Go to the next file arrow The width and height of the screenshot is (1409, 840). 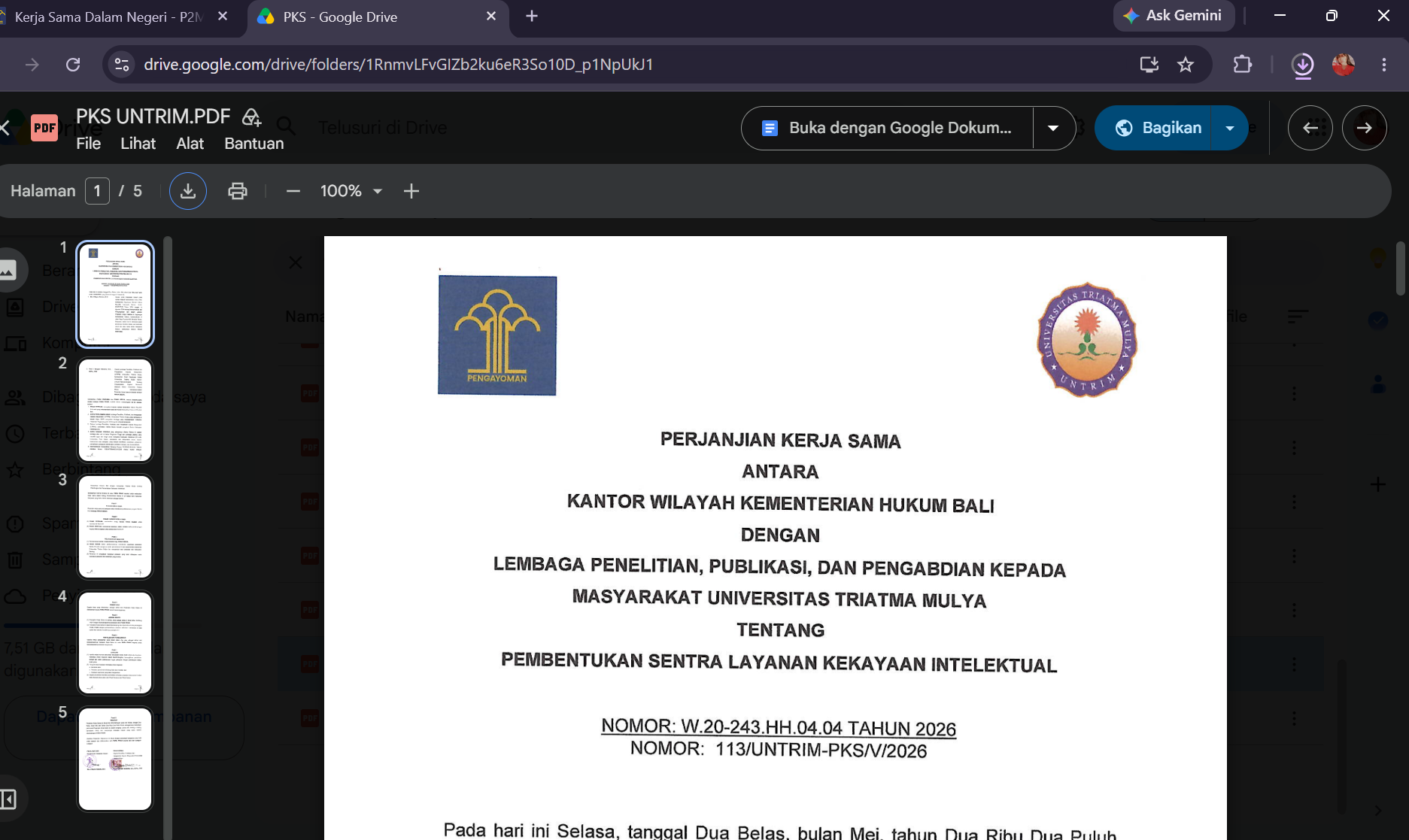click(x=1365, y=128)
